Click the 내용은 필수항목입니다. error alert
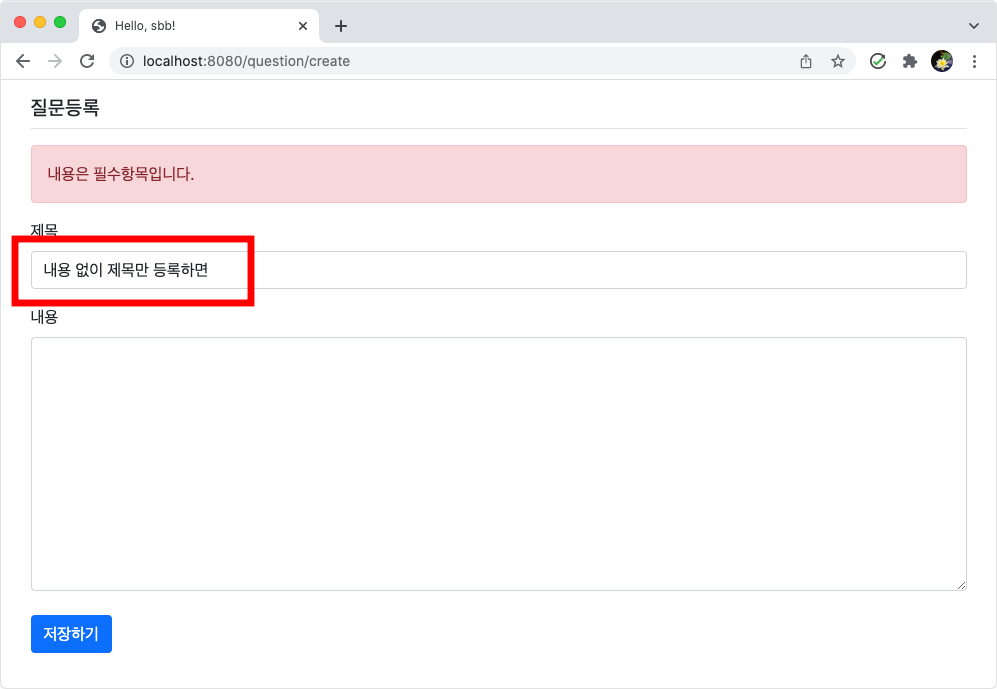Image resolution: width=997 pixels, height=689 pixels. click(498, 174)
